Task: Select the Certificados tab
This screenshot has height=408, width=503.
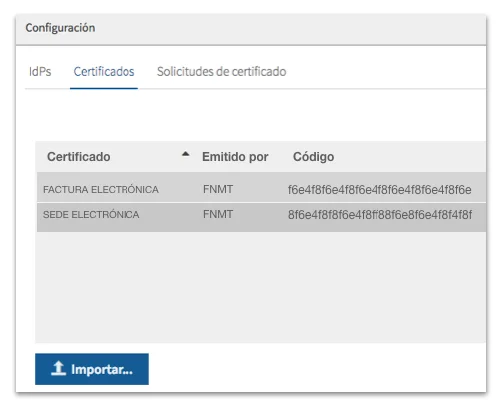Action: pos(104,72)
